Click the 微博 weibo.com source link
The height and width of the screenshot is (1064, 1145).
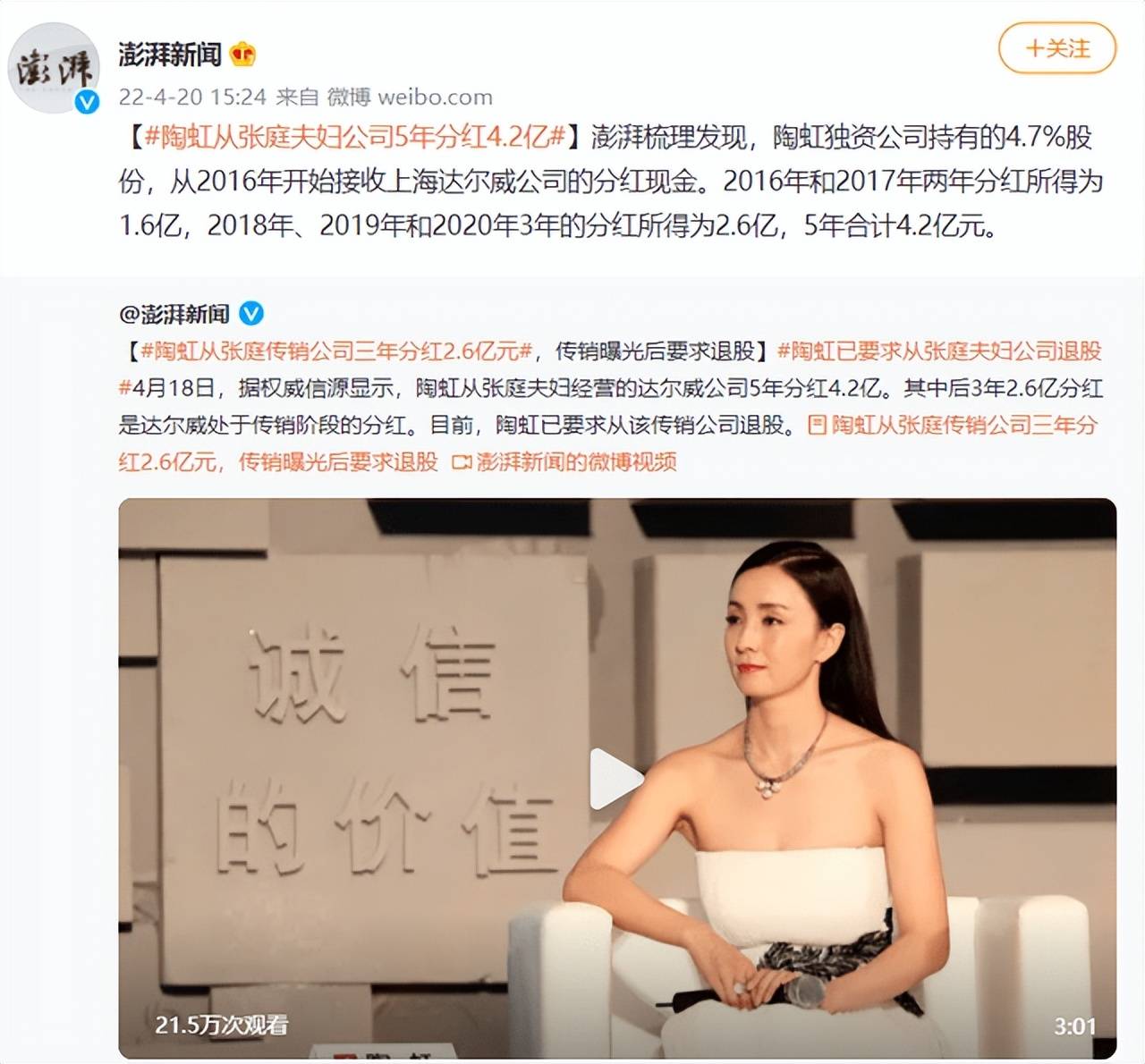(x=410, y=97)
